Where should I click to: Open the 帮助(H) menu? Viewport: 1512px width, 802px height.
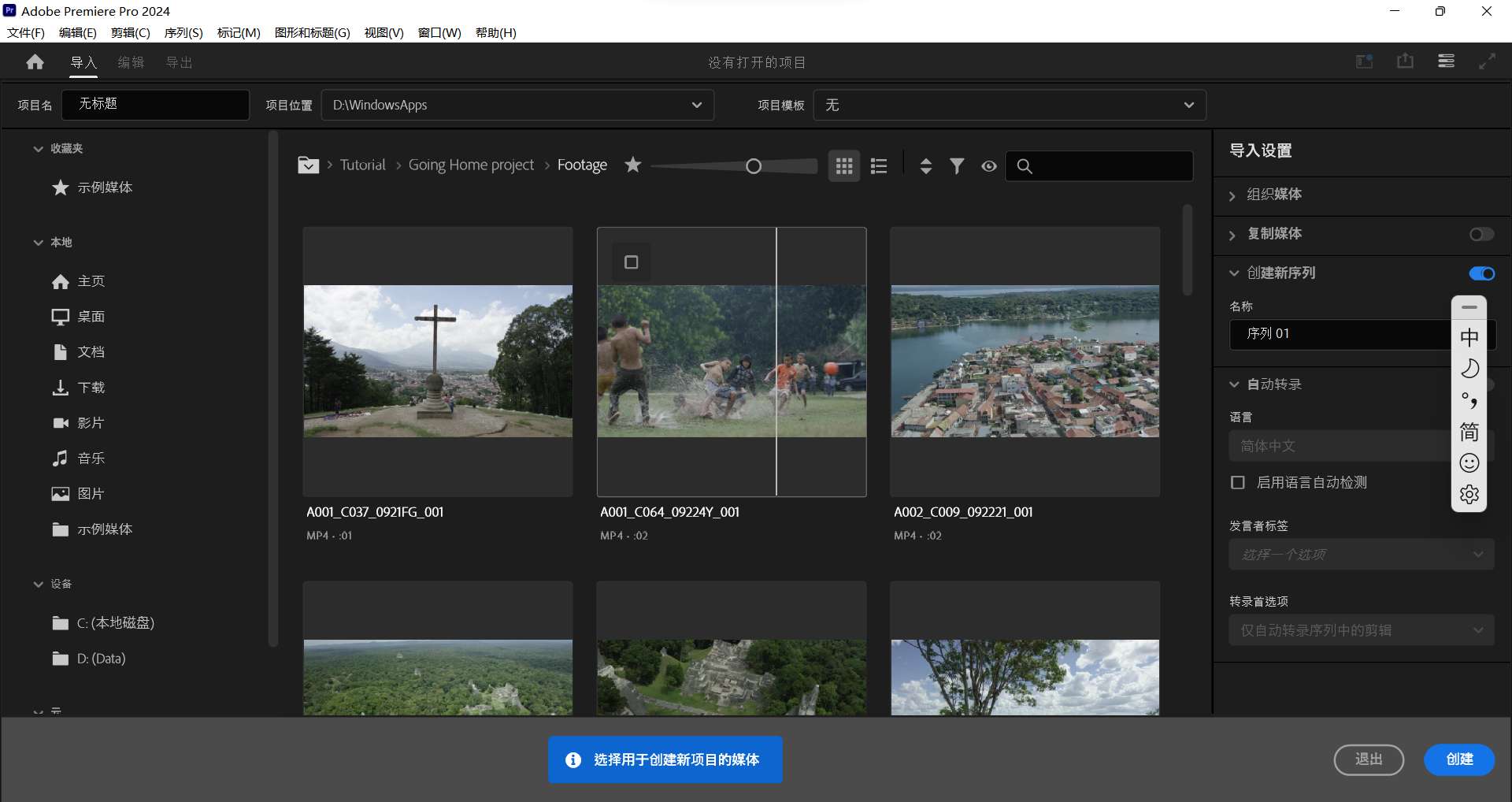pos(495,32)
